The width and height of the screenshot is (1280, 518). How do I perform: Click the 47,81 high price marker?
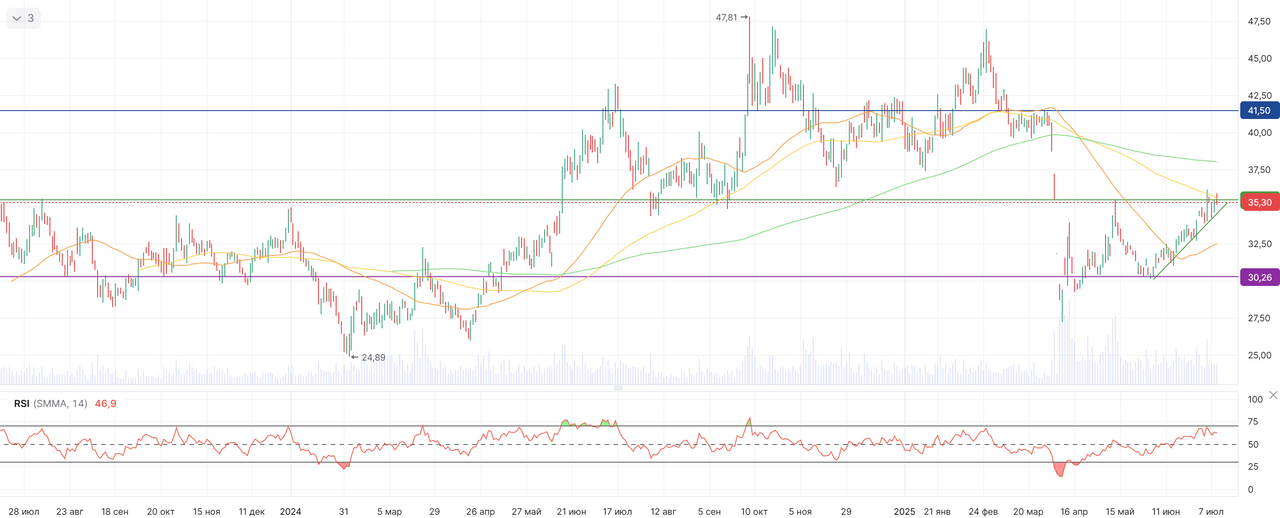coord(731,17)
